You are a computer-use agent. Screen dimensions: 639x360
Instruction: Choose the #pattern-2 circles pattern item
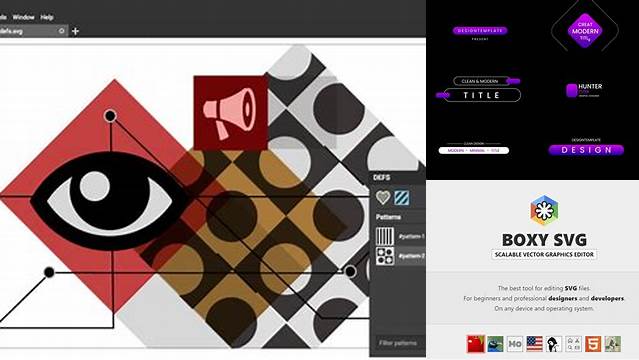[x=400, y=256]
